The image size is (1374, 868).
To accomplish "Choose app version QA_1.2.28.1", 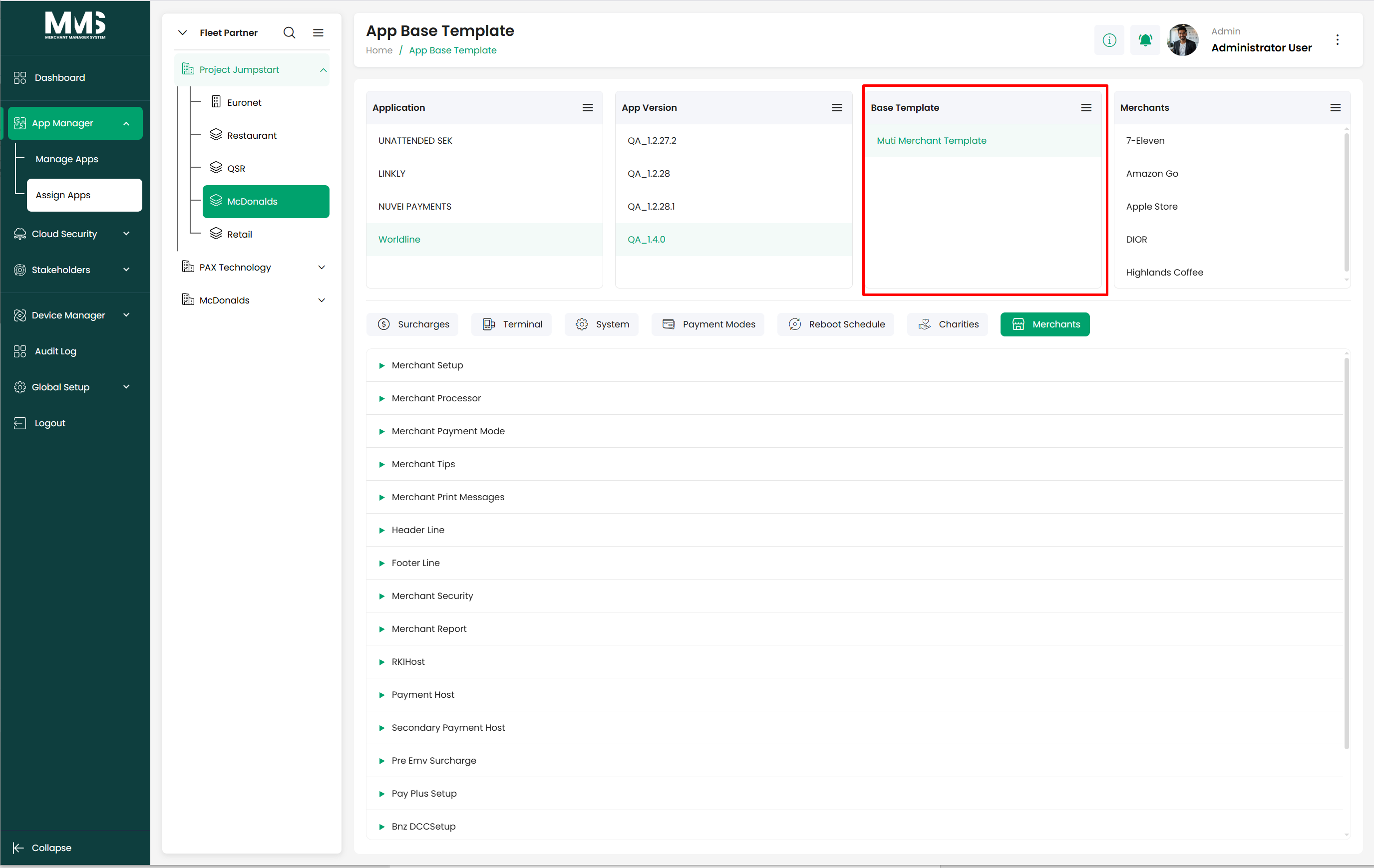I will pos(734,207).
